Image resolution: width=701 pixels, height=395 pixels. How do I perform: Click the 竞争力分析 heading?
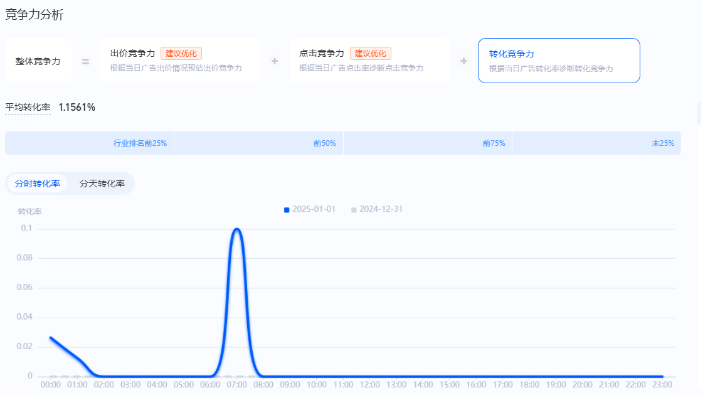coord(34,15)
